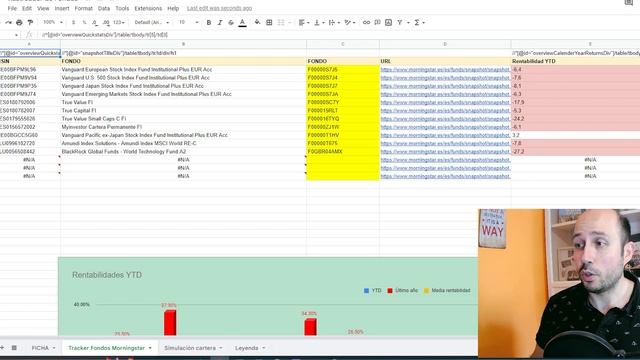Image resolution: width=640 pixels, height=360 pixels.
Task: Select the YTD value -24.2 cell
Action: (576, 119)
